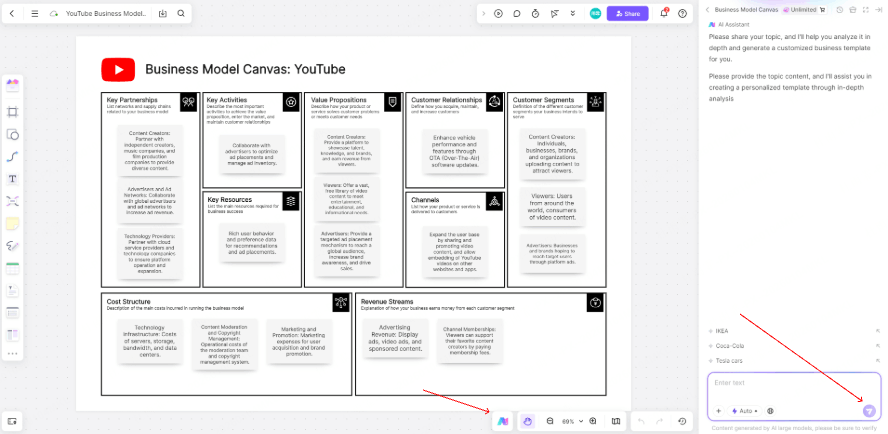The width and height of the screenshot is (888, 434).
Task: Select the Cost Structure heading
Action: pyautogui.click(x=129, y=301)
